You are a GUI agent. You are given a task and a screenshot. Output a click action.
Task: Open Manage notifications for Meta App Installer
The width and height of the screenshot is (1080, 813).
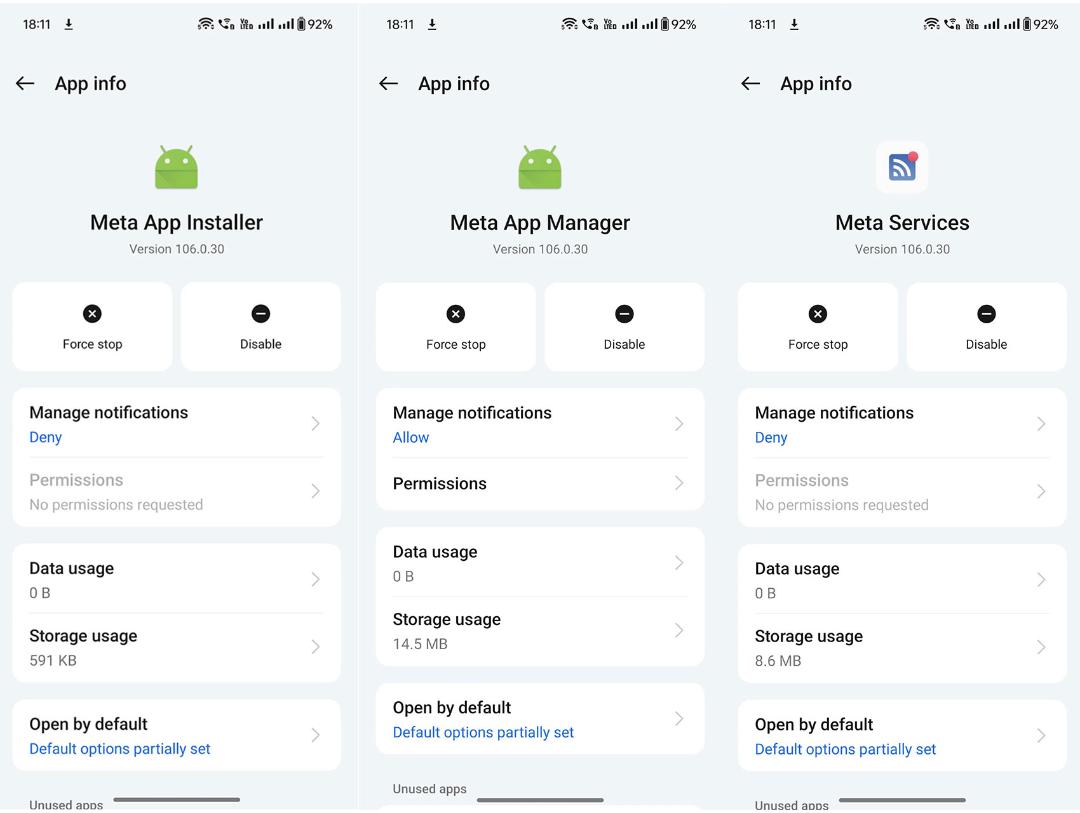176,424
